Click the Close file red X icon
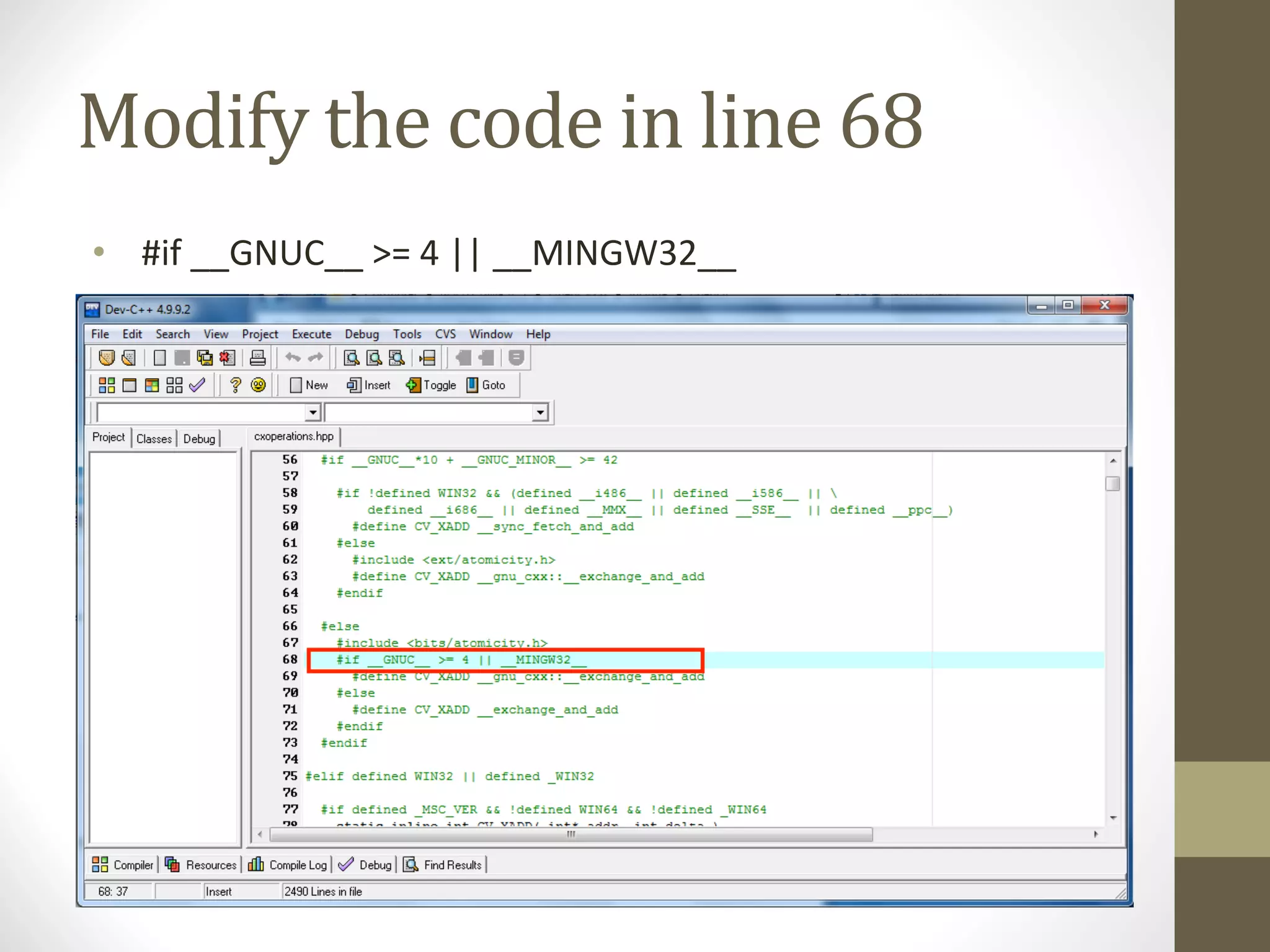Image resolution: width=1270 pixels, height=952 pixels. pyautogui.click(x=228, y=358)
